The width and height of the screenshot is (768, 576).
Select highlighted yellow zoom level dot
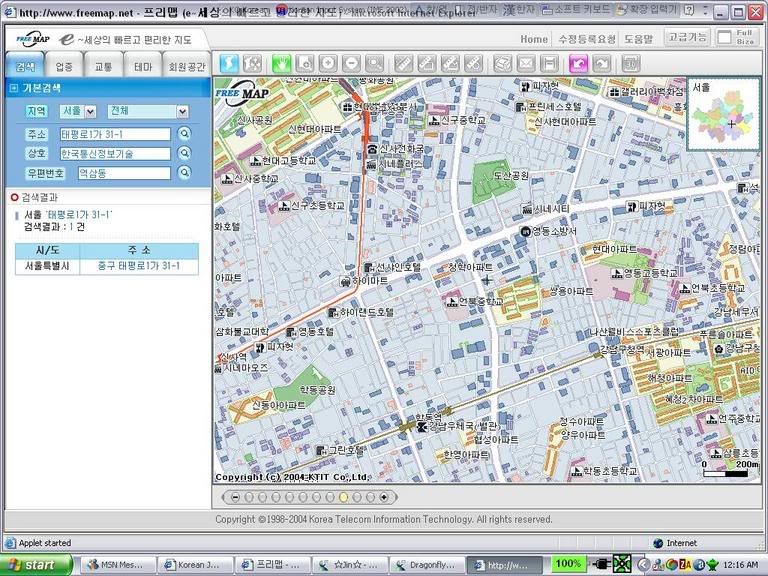click(x=343, y=497)
